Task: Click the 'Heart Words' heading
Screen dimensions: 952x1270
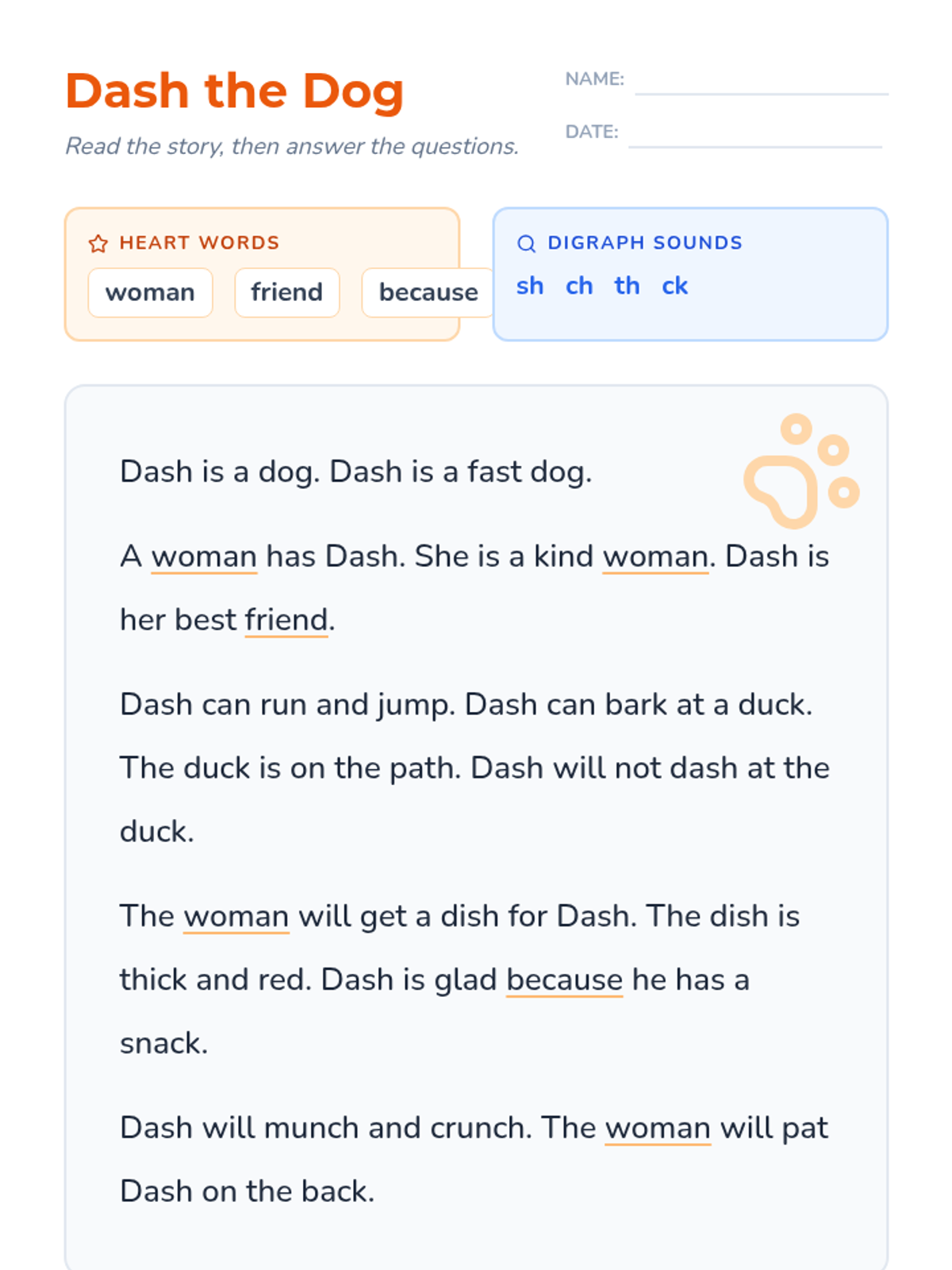Action: [x=199, y=243]
